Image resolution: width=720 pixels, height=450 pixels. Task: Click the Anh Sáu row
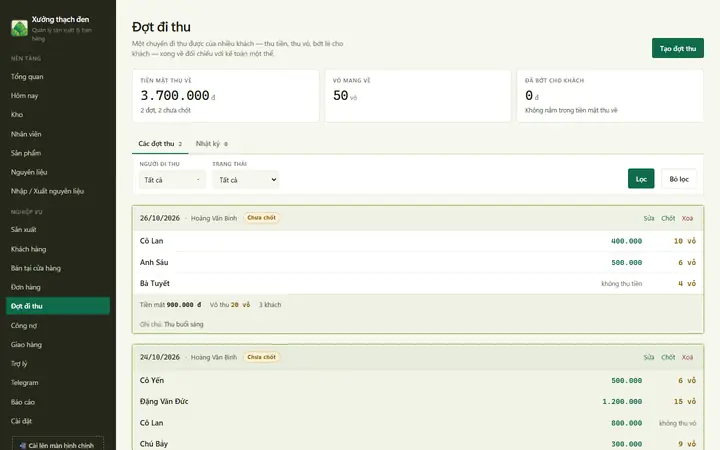418,262
